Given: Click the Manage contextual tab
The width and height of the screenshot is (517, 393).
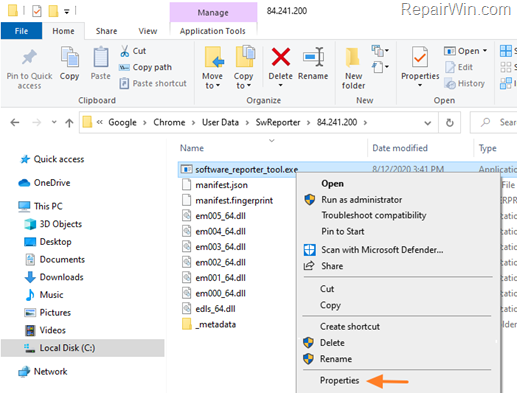Looking at the screenshot, I should point(213,13).
